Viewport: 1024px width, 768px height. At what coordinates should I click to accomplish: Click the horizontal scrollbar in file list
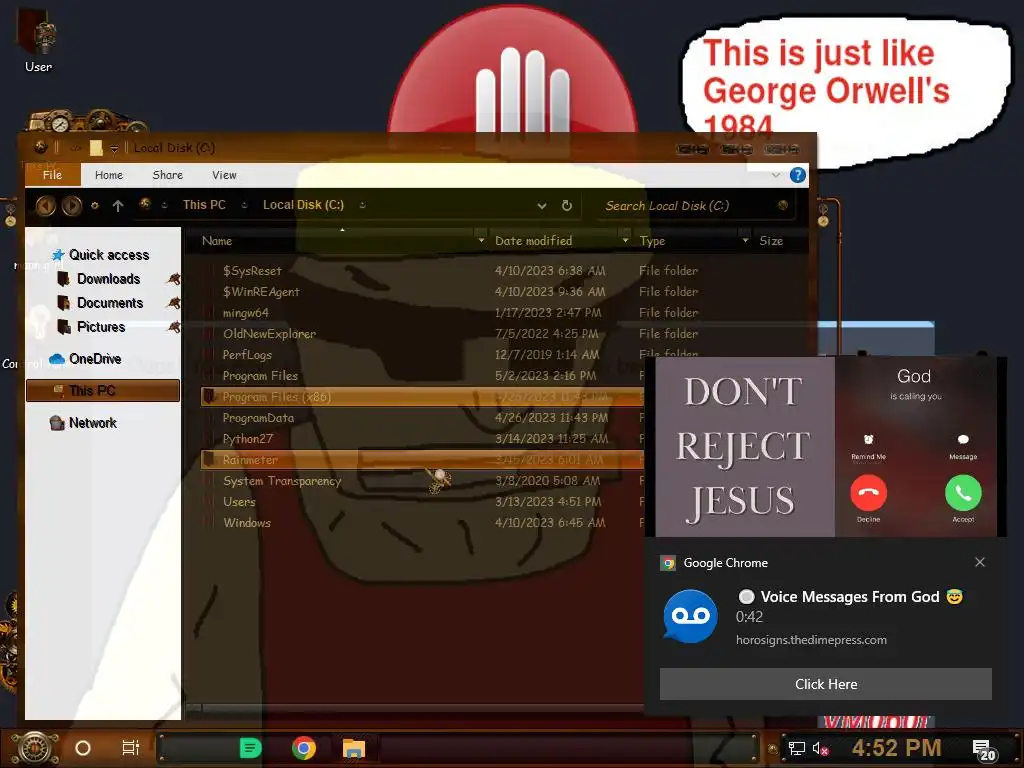pyautogui.click(x=415, y=708)
